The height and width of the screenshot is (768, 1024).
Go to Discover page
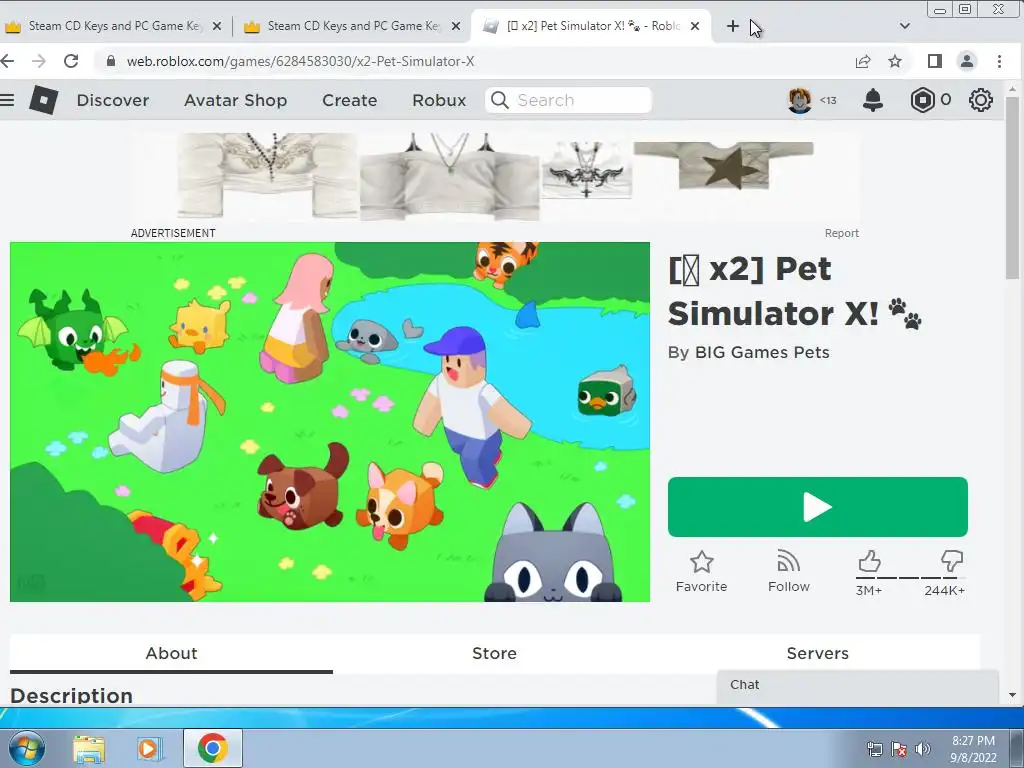point(113,100)
